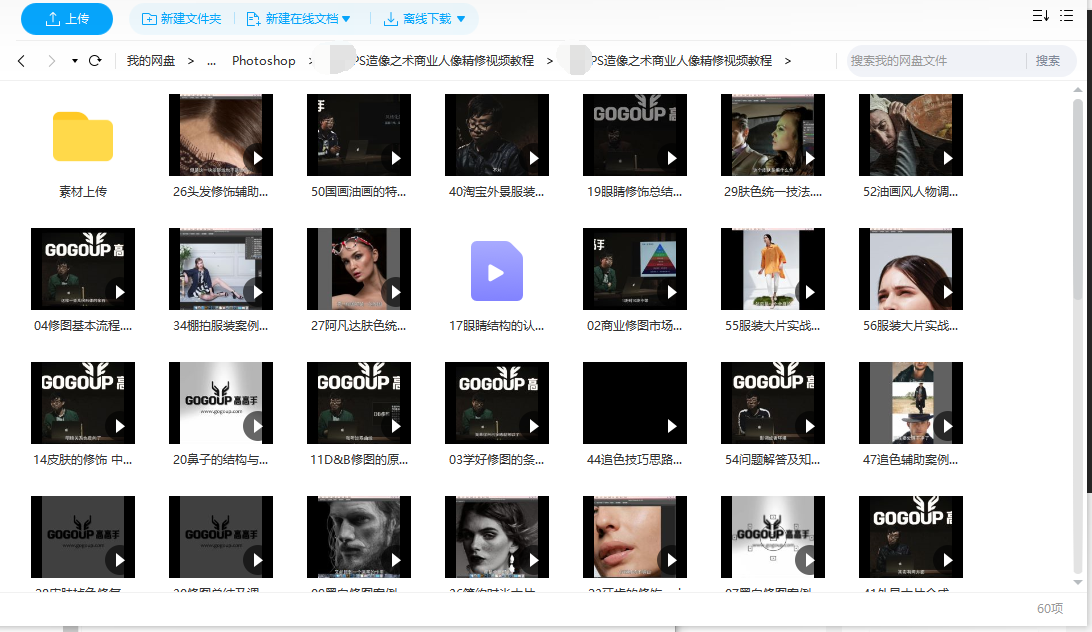
Task: Click the 上传 upload button
Action: coord(67,18)
